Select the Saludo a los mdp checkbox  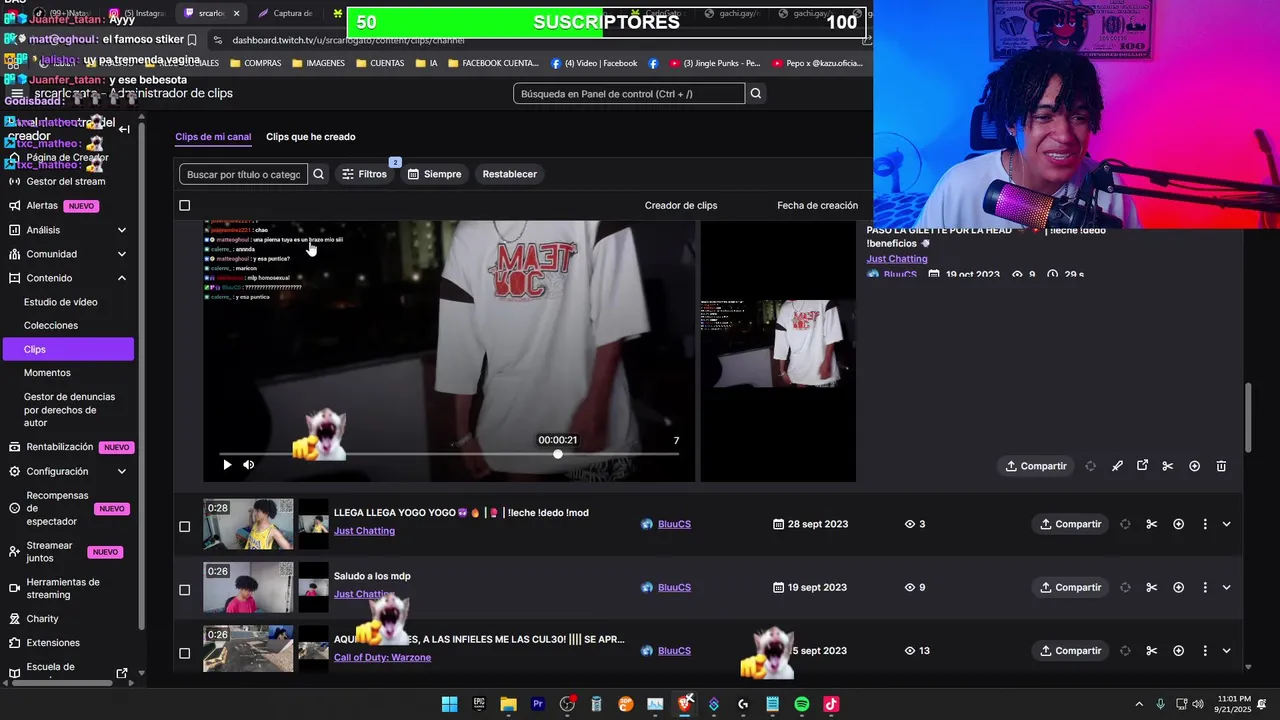[x=184, y=590]
